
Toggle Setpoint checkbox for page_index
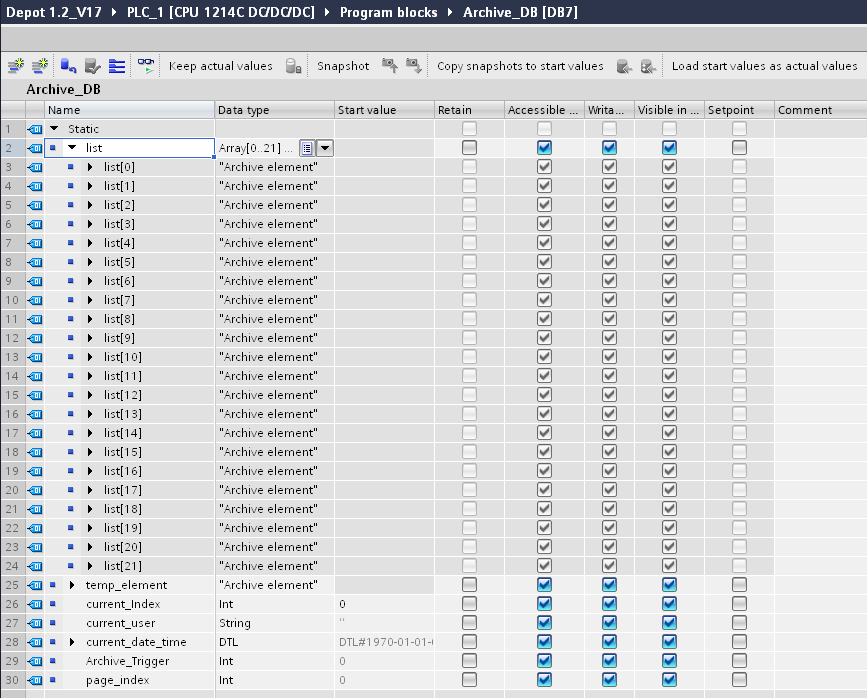pos(739,680)
